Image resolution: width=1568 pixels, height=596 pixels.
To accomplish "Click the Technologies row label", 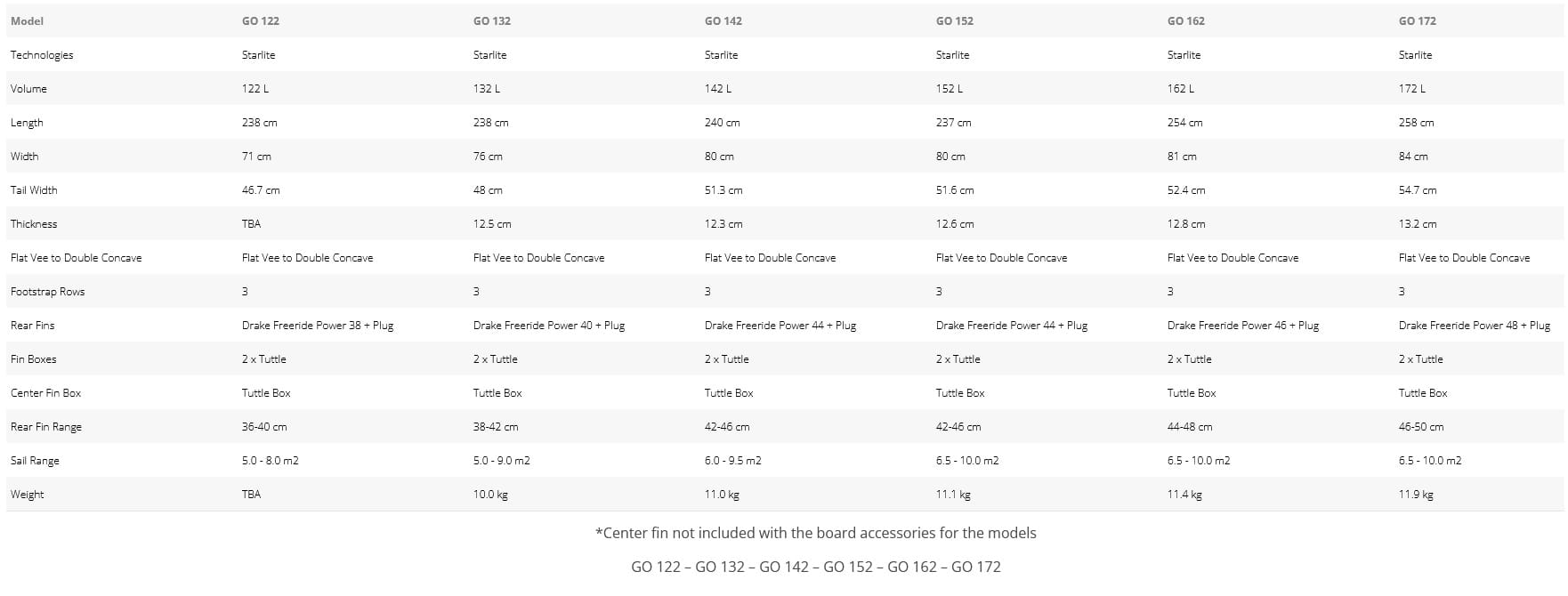I will [x=42, y=55].
